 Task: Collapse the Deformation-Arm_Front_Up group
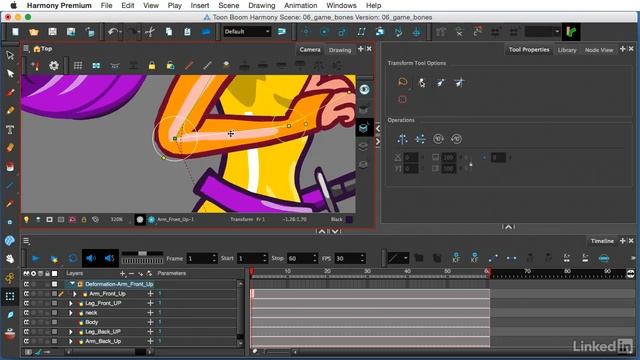click(72, 284)
